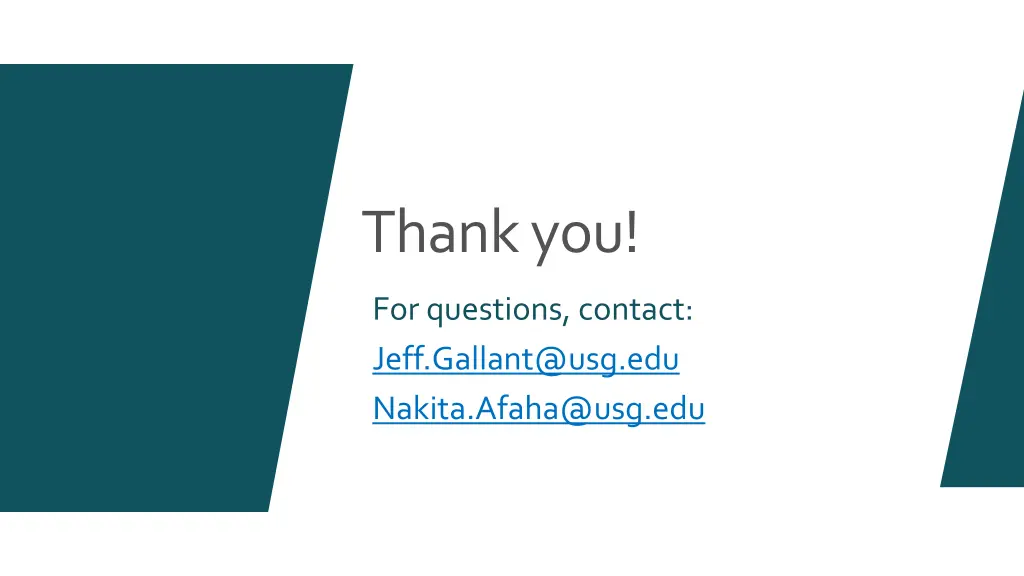Select the 'Thank you!' slide title
The height and width of the screenshot is (576, 1024).
[500, 233]
